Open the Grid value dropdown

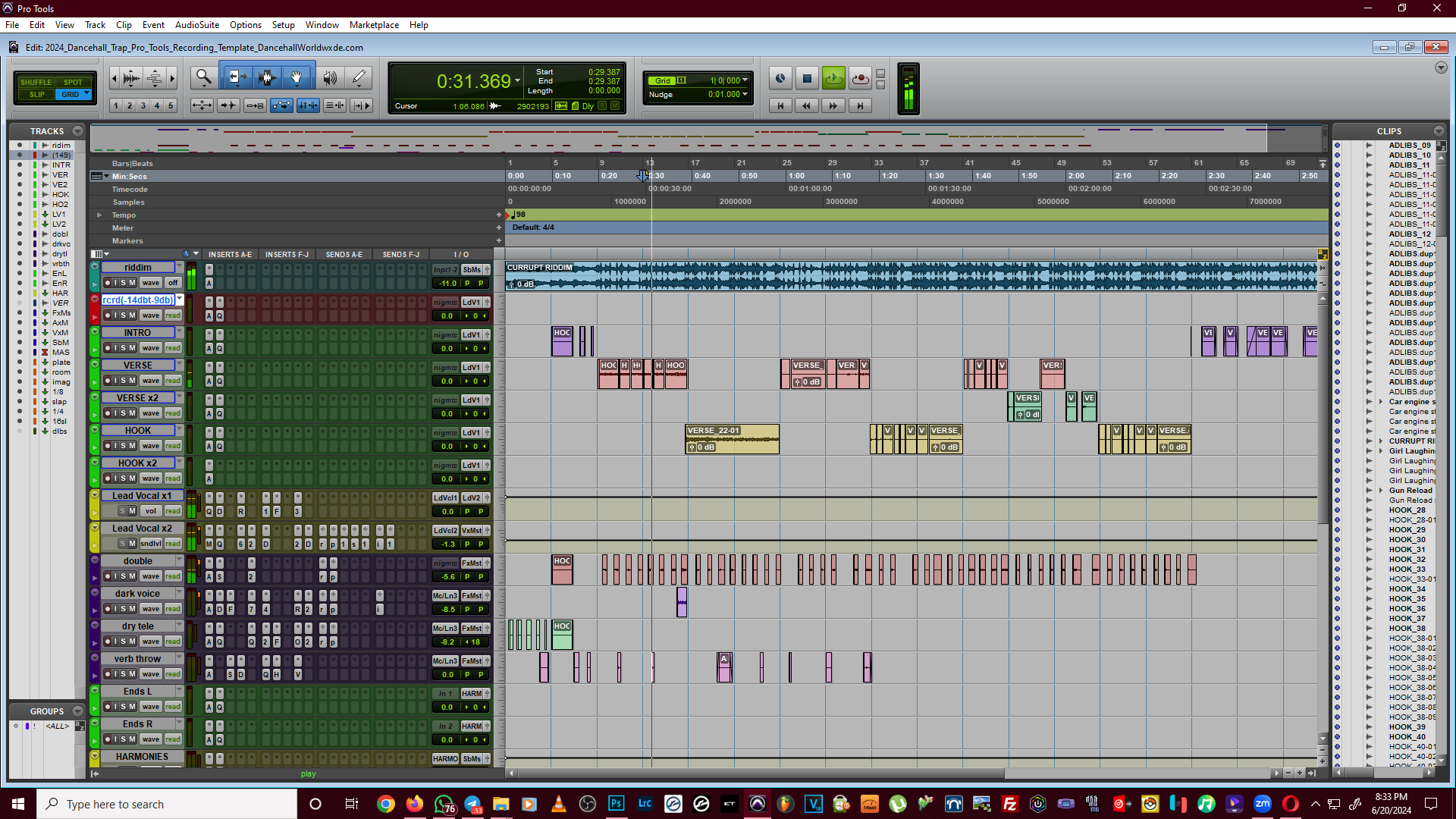[745, 80]
